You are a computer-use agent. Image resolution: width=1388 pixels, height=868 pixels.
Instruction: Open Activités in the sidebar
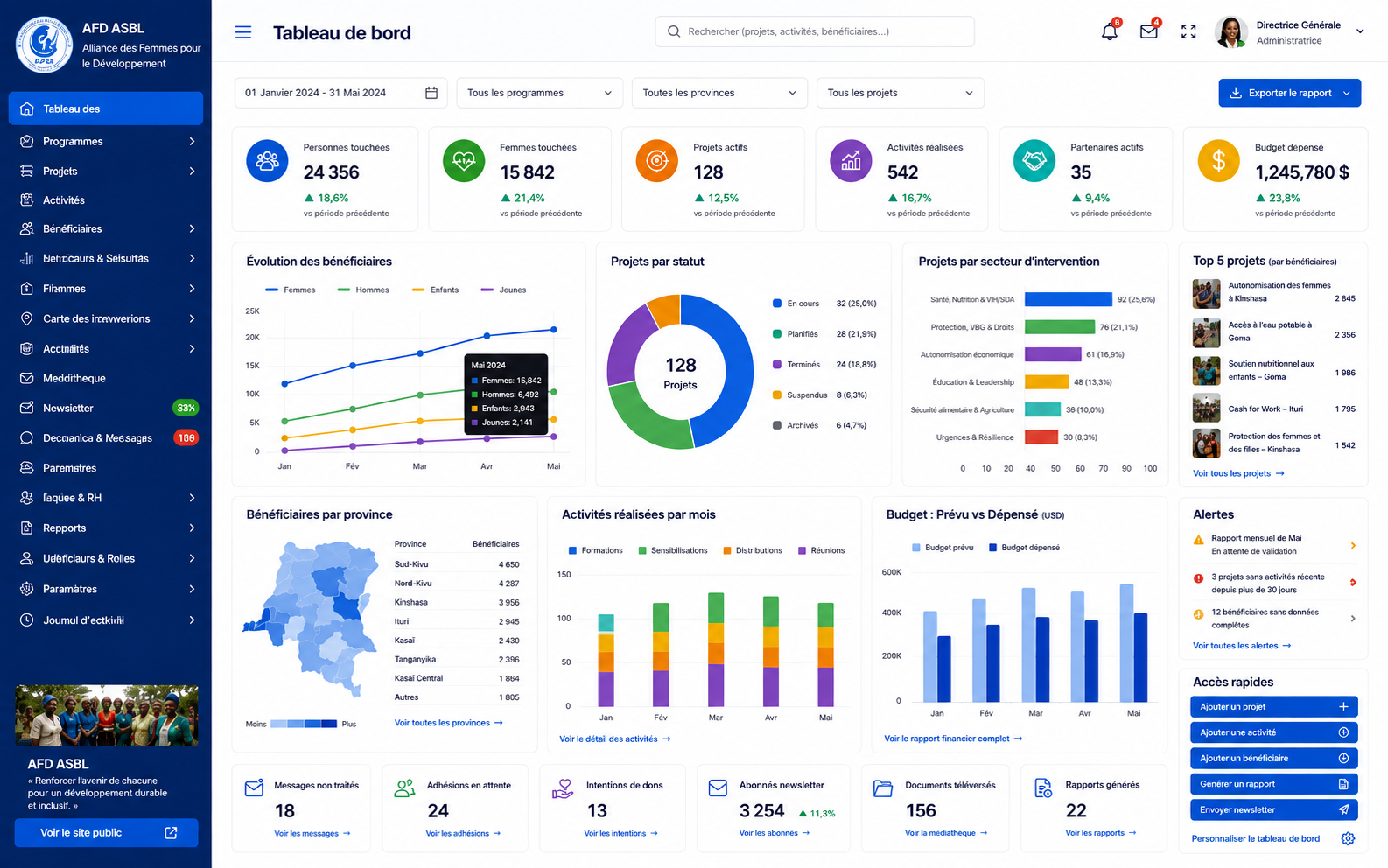(x=106, y=199)
